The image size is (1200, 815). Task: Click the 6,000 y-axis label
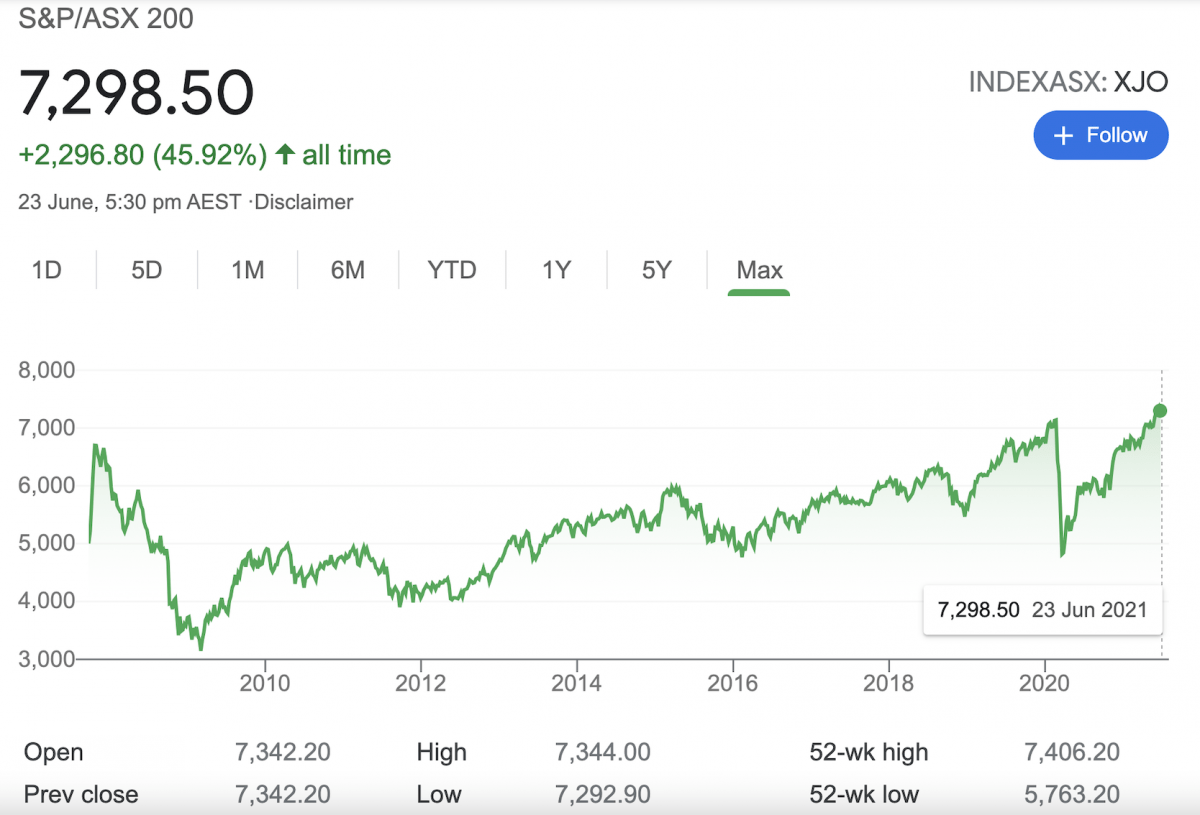pyautogui.click(x=47, y=486)
